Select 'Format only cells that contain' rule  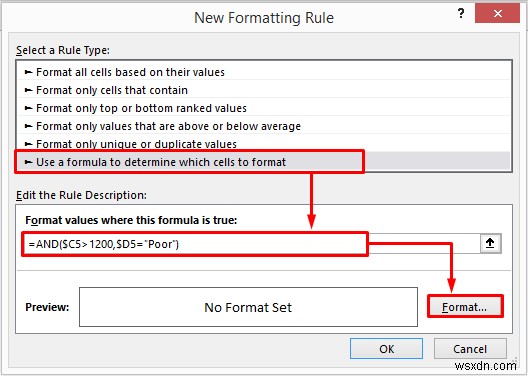[264, 90]
